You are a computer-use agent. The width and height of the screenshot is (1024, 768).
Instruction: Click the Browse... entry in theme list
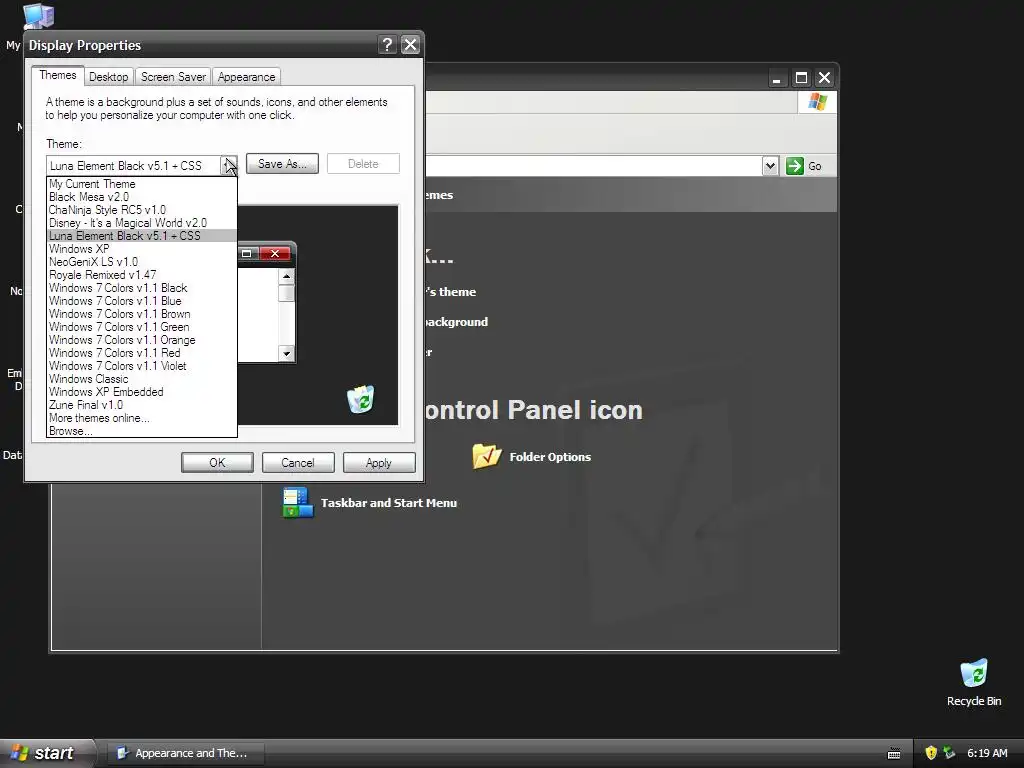[142, 431]
